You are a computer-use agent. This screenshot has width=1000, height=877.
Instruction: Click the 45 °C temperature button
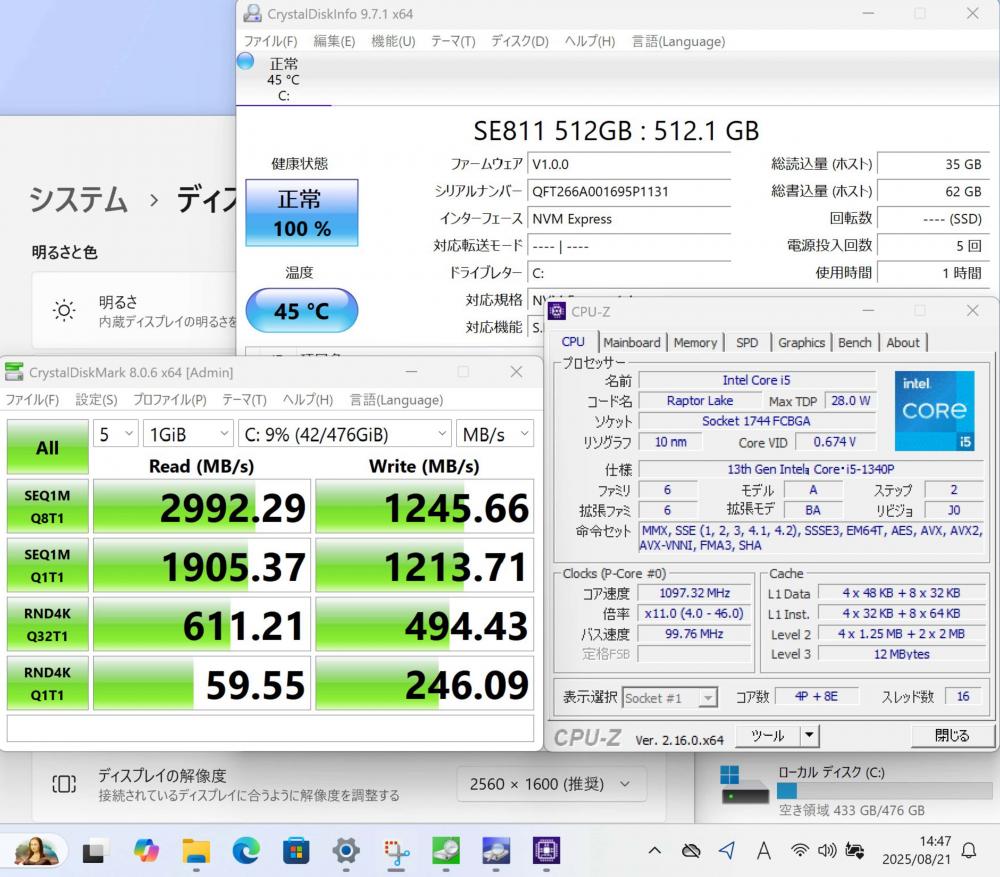[302, 311]
